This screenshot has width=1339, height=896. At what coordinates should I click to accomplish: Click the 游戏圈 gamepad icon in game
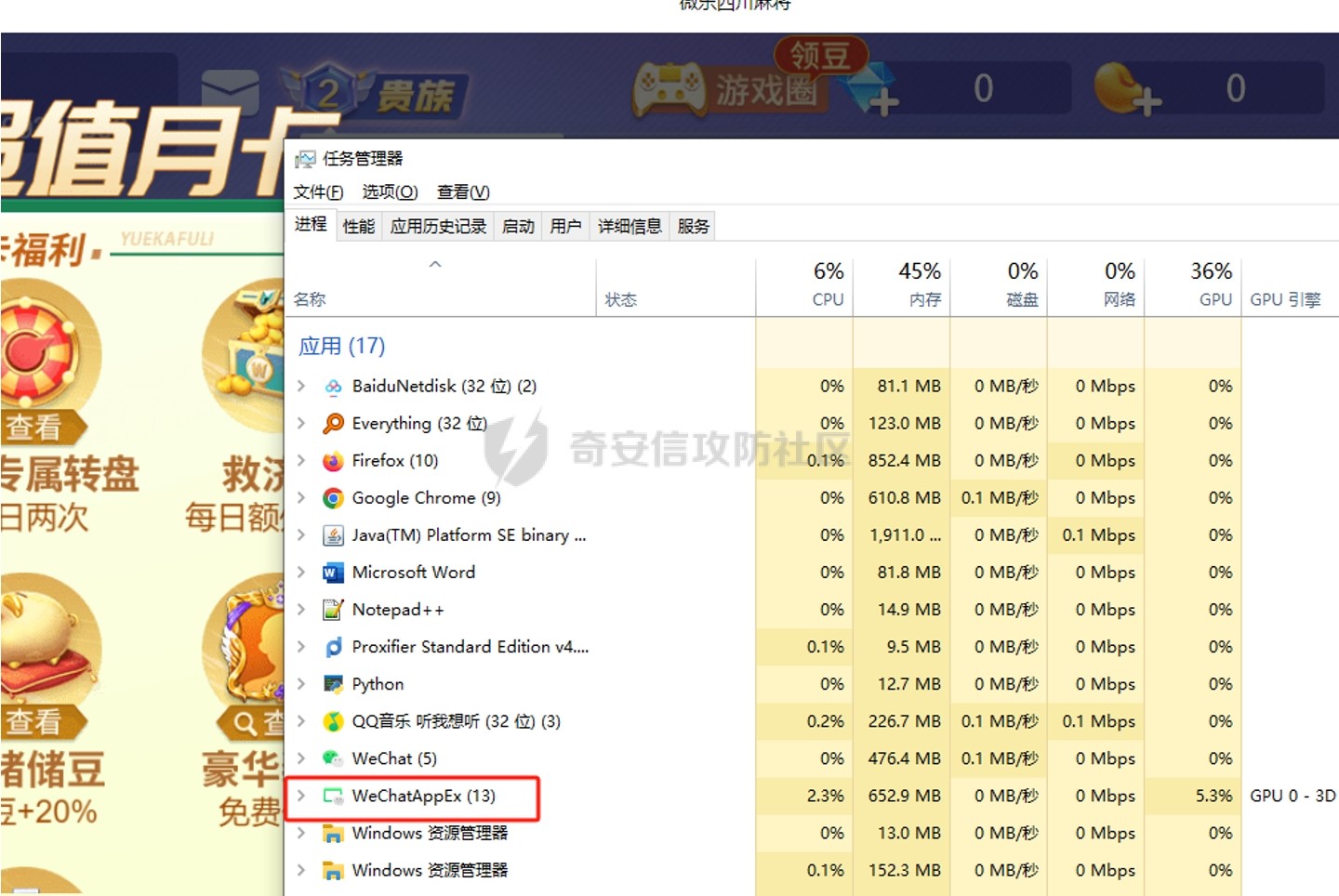coord(669,89)
